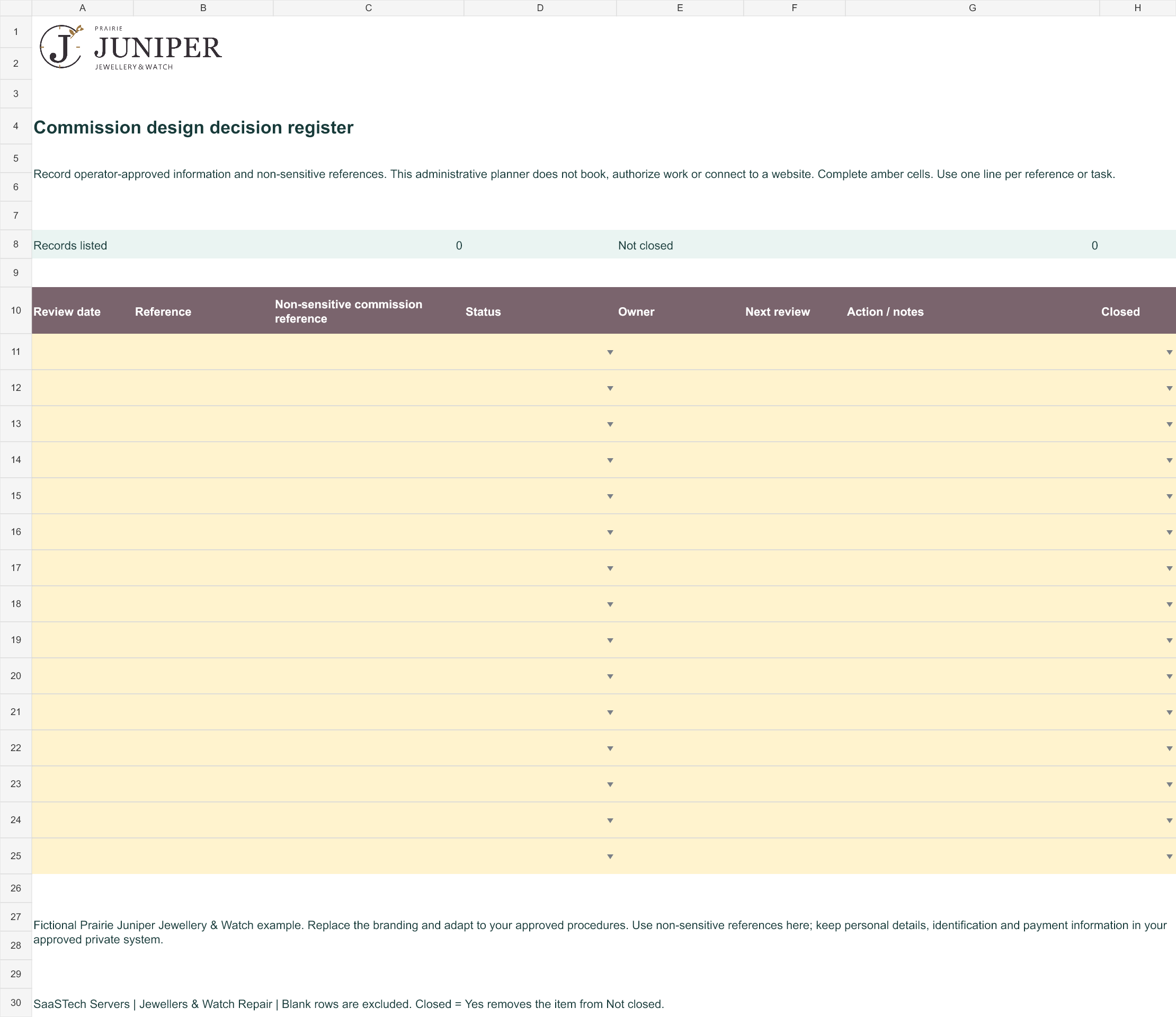1176x1017 pixels.
Task: Open the Closed dropdown in row 22
Action: point(1169,748)
